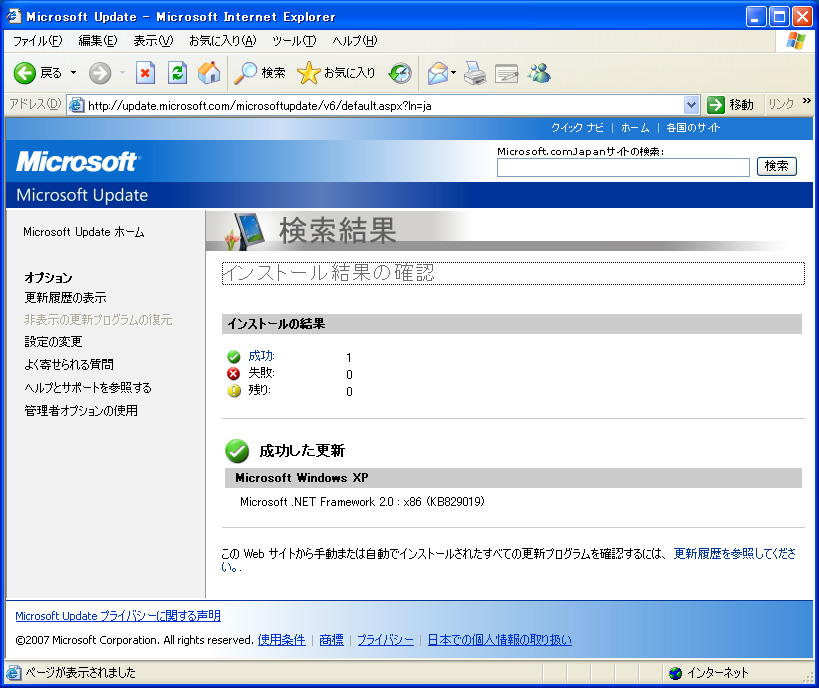This screenshot has width=819, height=688.
Task: Expand the リンク toolbar chevron
Action: pos(807,101)
